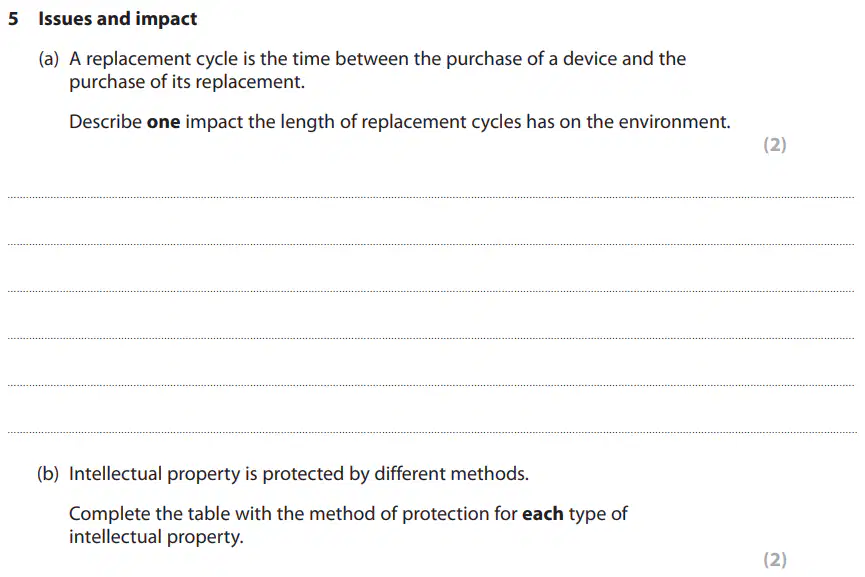Click the fifth dotted answer line

pos(431,385)
